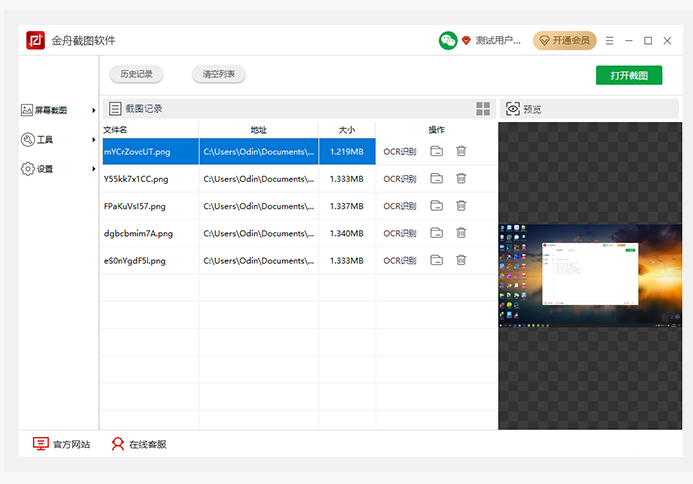Click the 开通会员 membership button
This screenshot has width=693, height=484.
tap(564, 41)
